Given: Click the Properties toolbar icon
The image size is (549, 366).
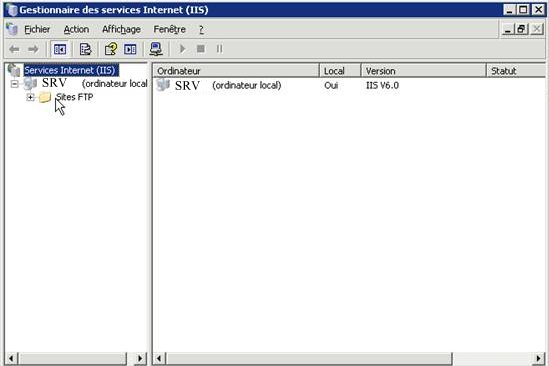Looking at the screenshot, I should (x=85, y=49).
